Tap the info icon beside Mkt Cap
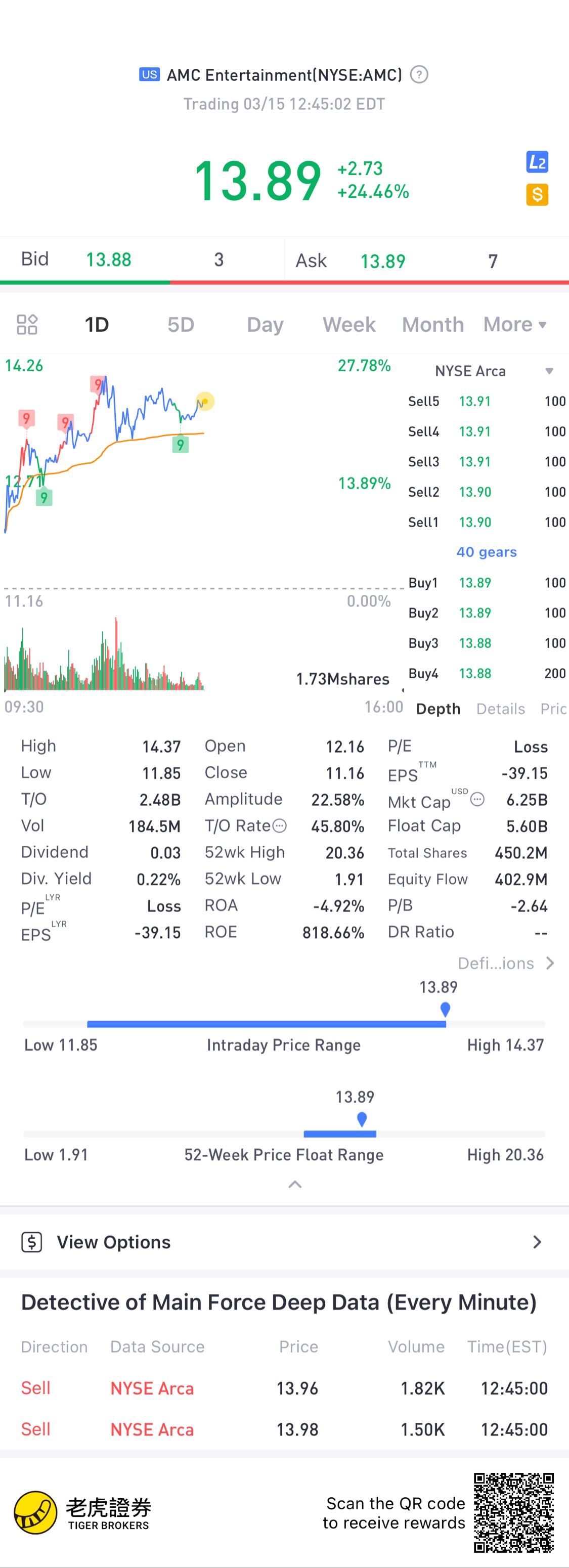 (478, 800)
